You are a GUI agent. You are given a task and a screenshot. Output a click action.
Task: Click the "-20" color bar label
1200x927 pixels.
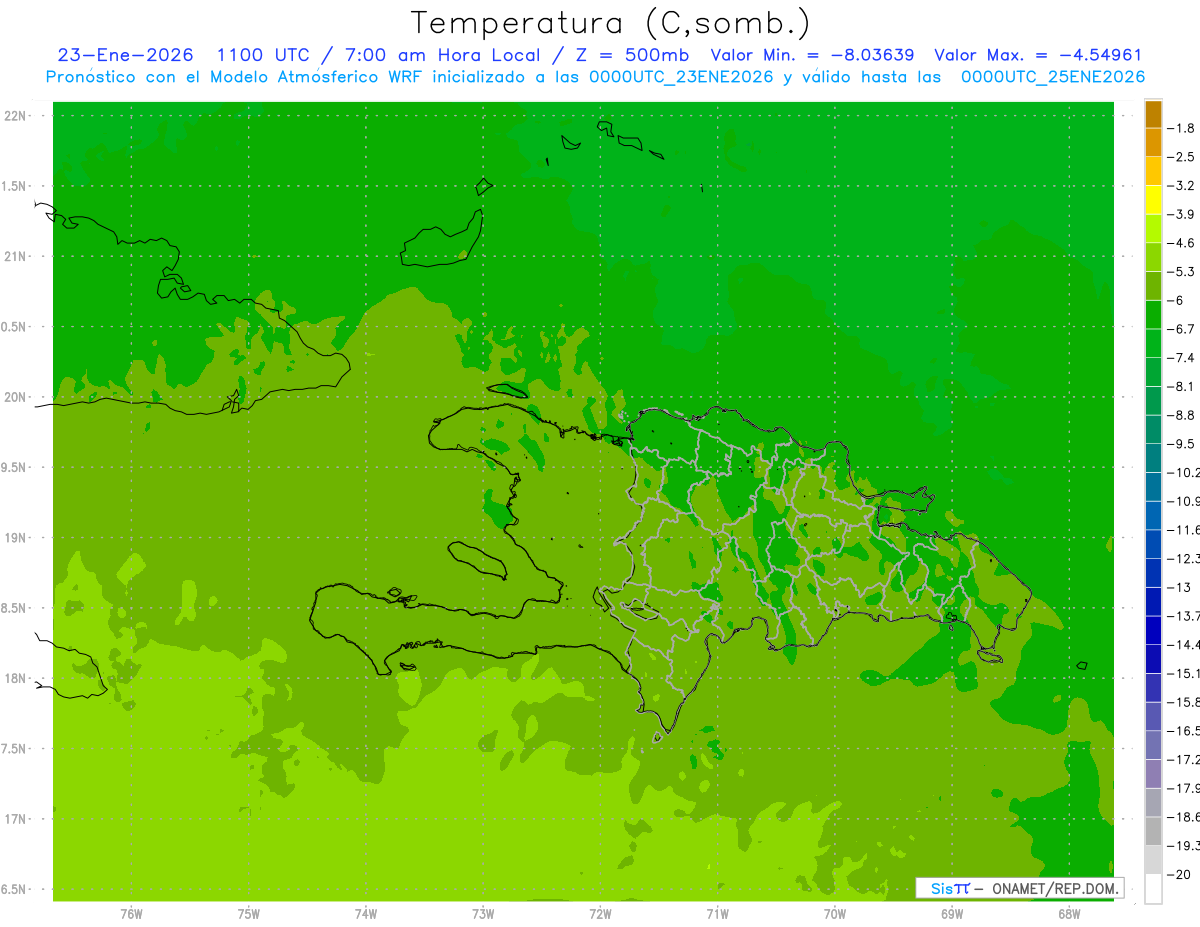1179,874
